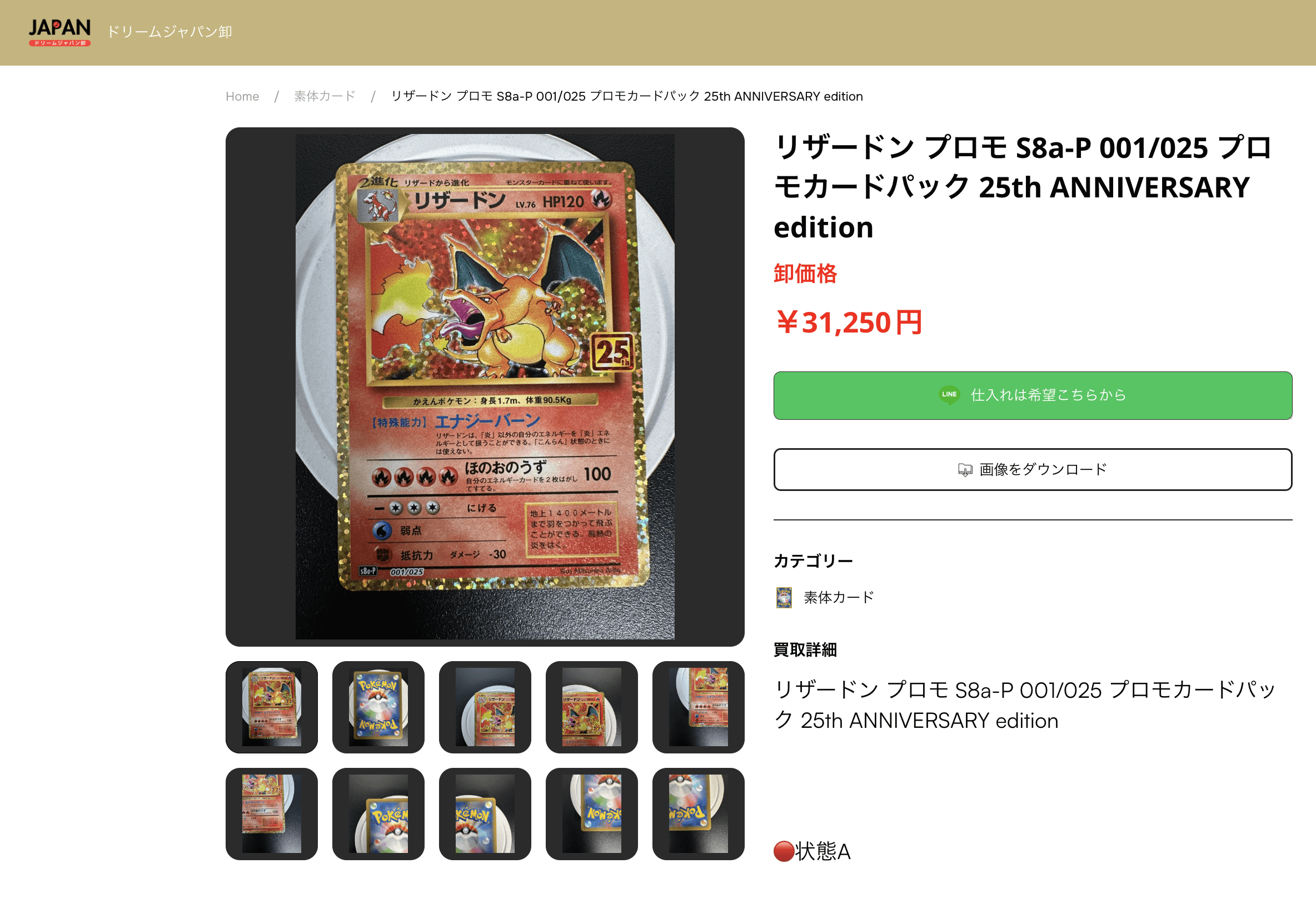
Task: Go to 素体カード breadcrumb link
Action: (x=325, y=96)
